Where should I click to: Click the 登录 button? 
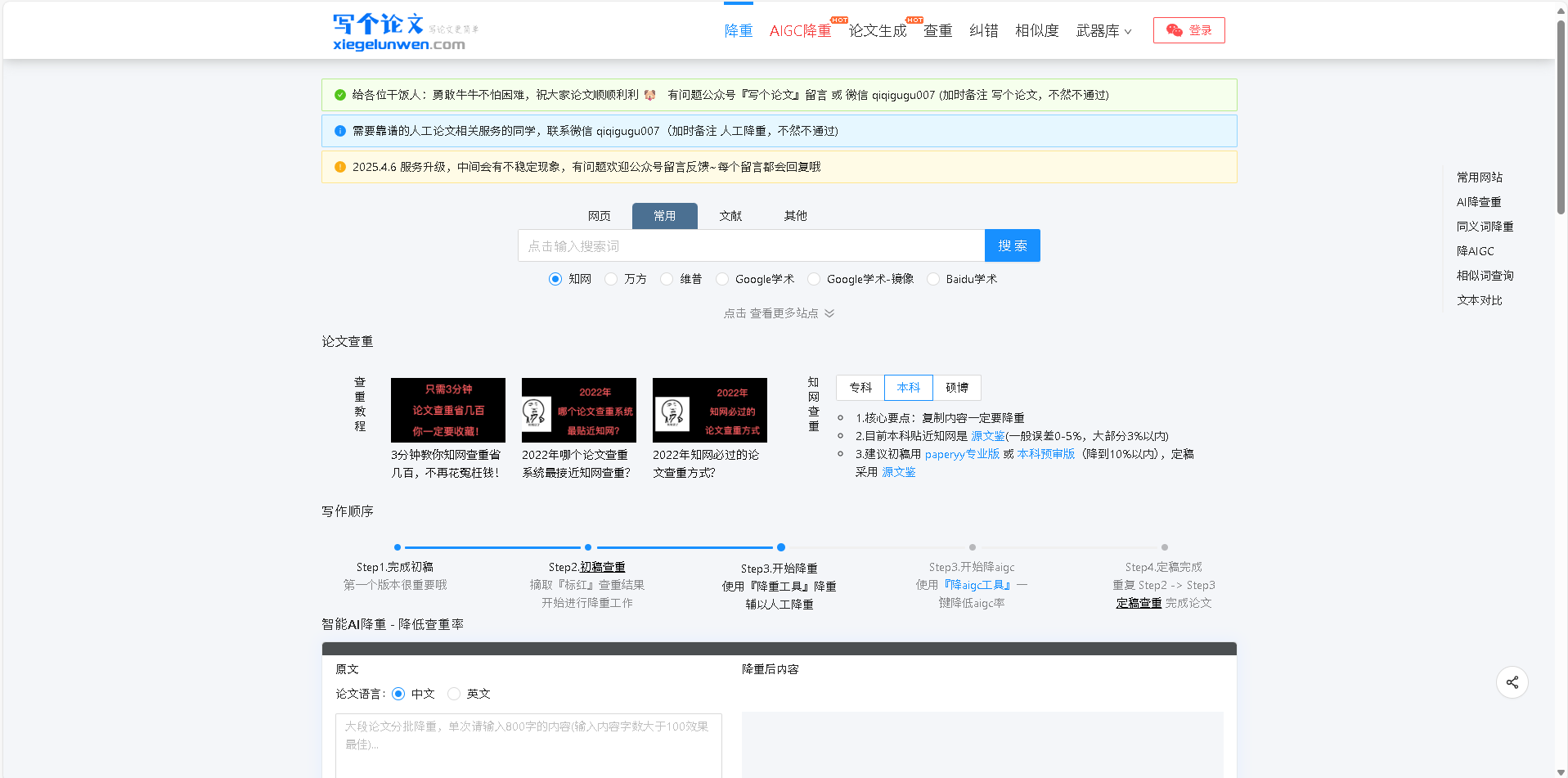1188,29
